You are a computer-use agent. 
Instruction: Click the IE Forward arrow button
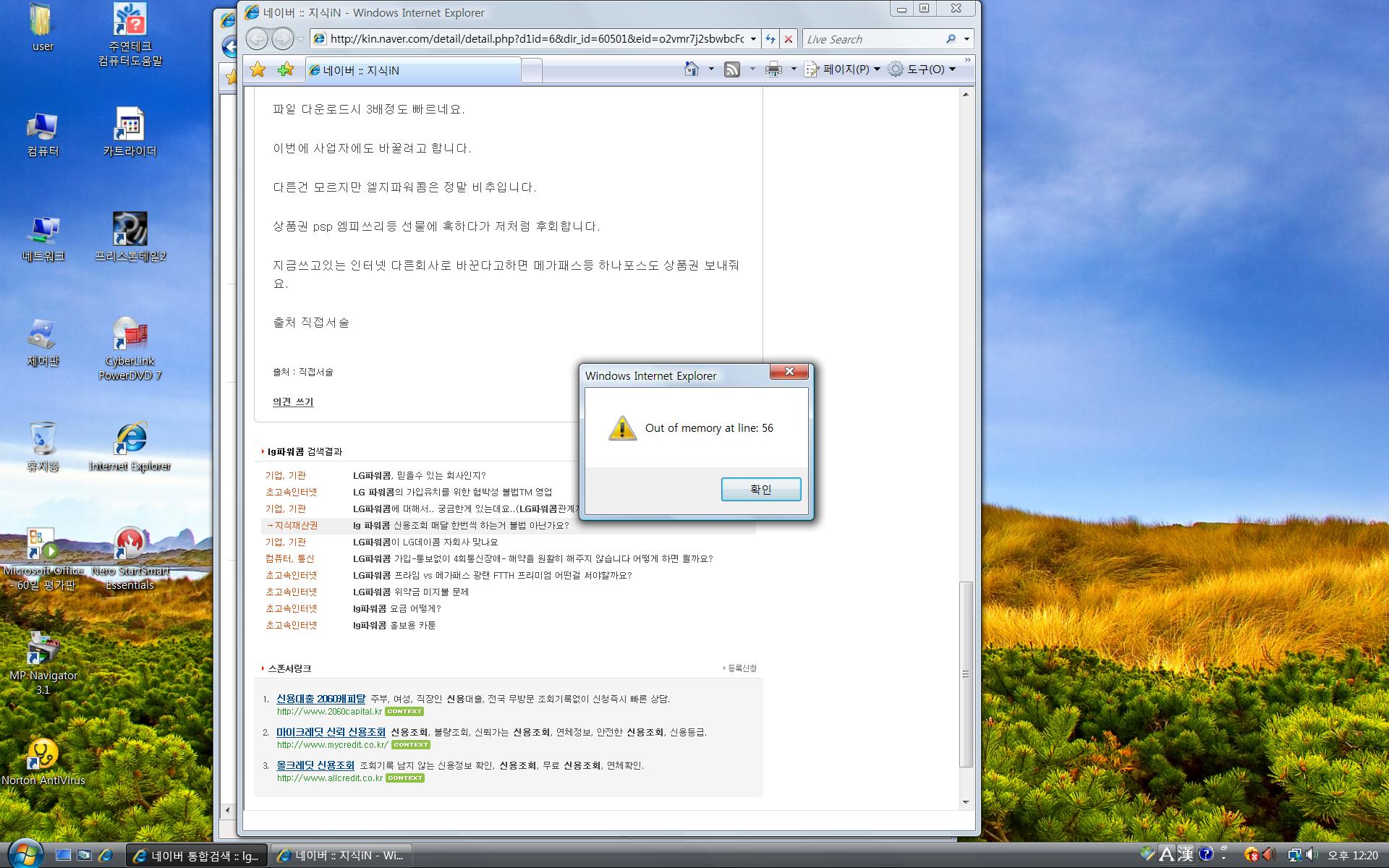click(x=282, y=38)
